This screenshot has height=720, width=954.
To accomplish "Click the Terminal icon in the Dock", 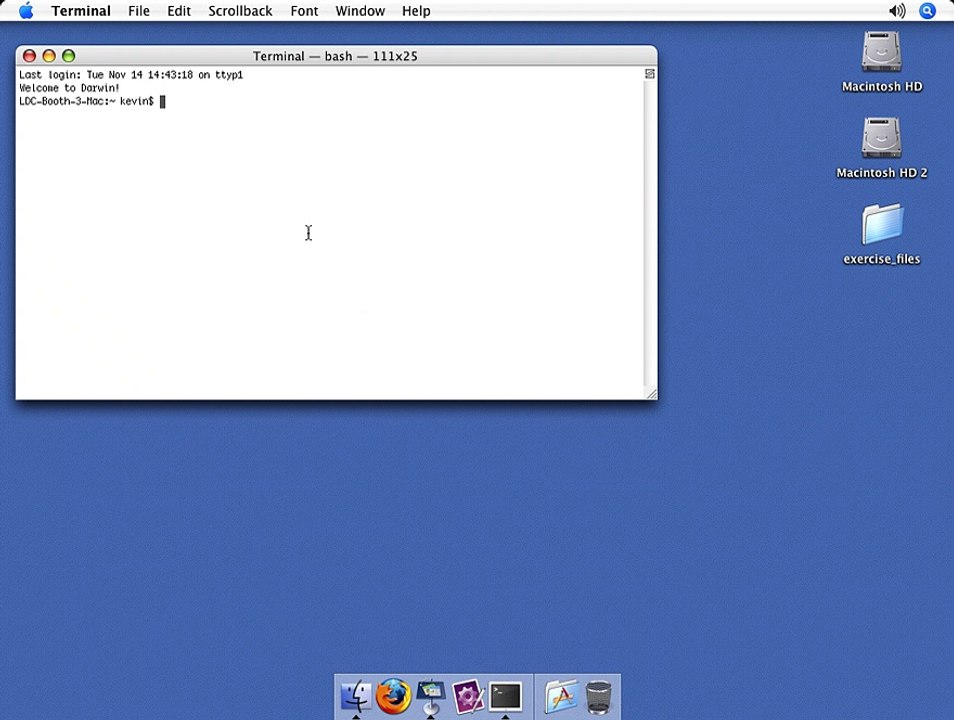I will click(506, 696).
